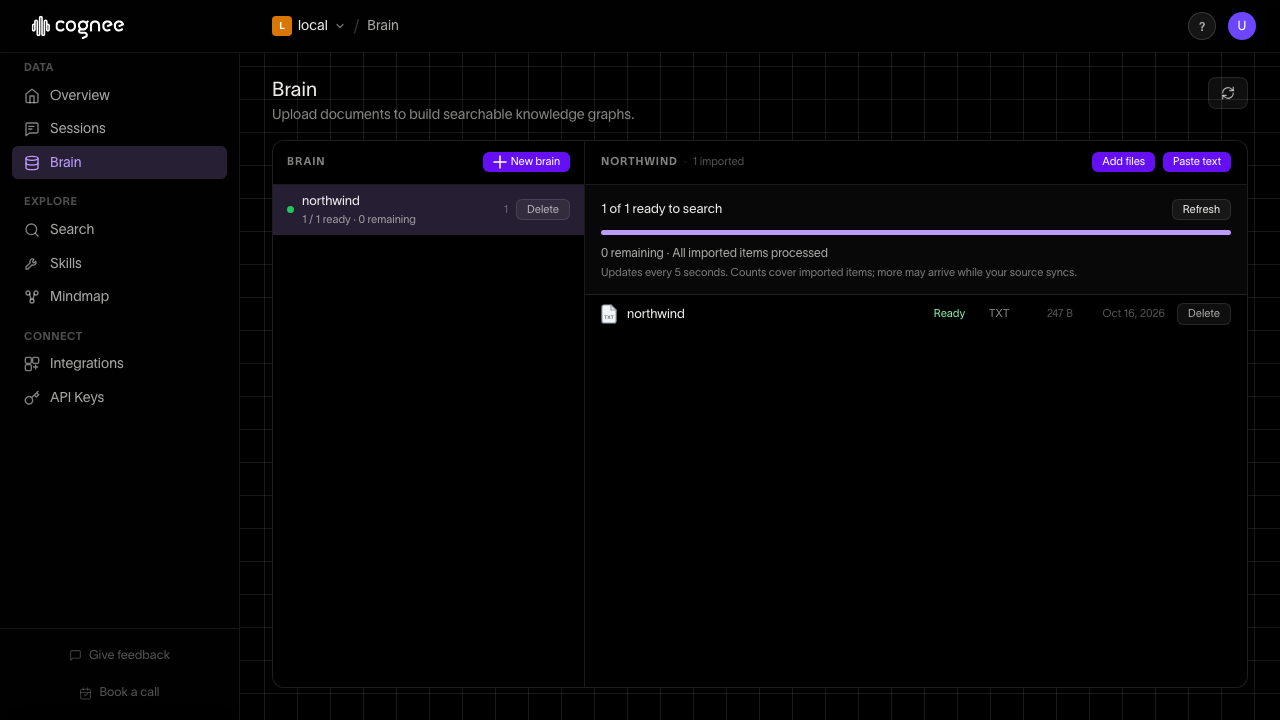Open the help question mark icon
1280x720 pixels.
coord(1202,26)
